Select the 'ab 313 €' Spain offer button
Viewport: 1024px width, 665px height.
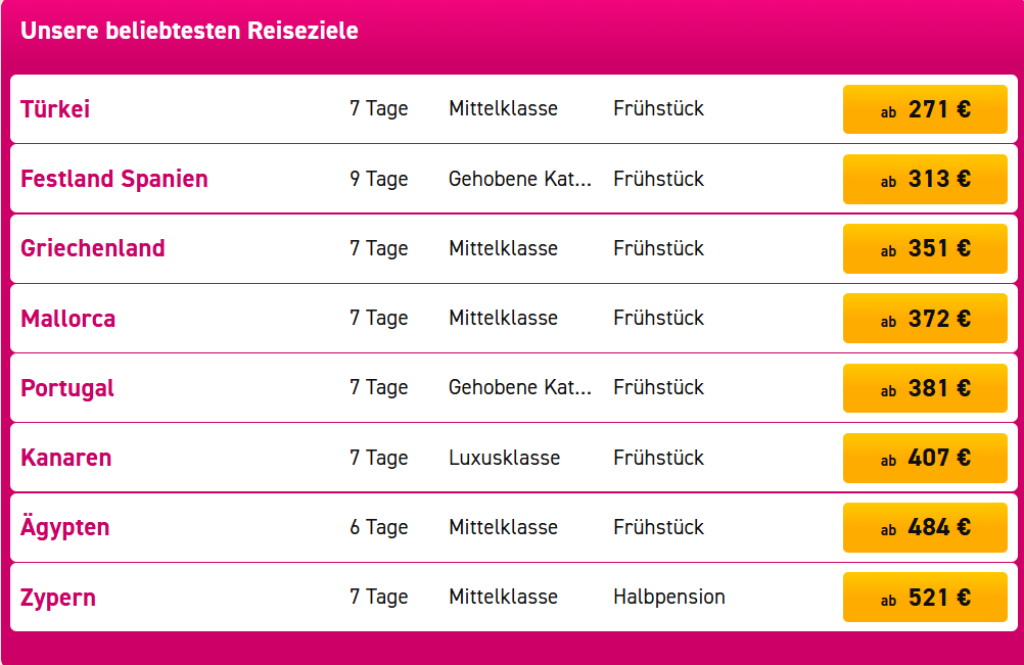[924, 179]
